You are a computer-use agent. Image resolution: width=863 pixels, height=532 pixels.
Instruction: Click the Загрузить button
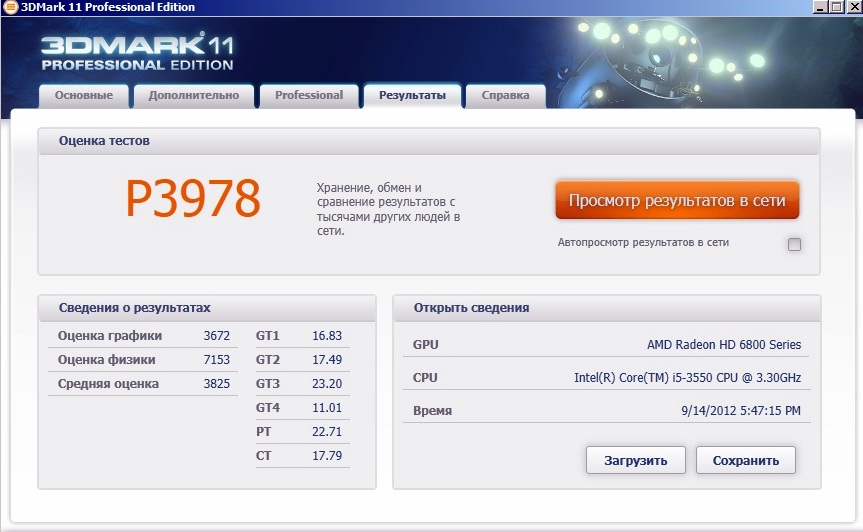[x=636, y=460]
